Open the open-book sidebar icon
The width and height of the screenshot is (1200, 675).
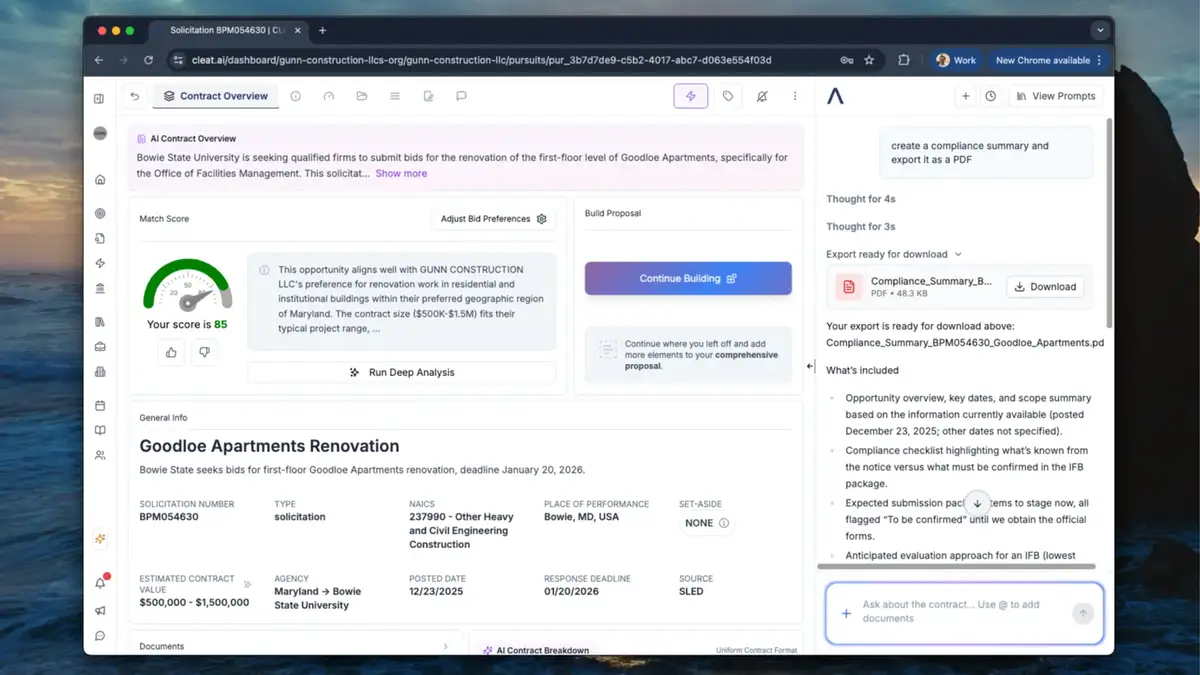point(100,430)
